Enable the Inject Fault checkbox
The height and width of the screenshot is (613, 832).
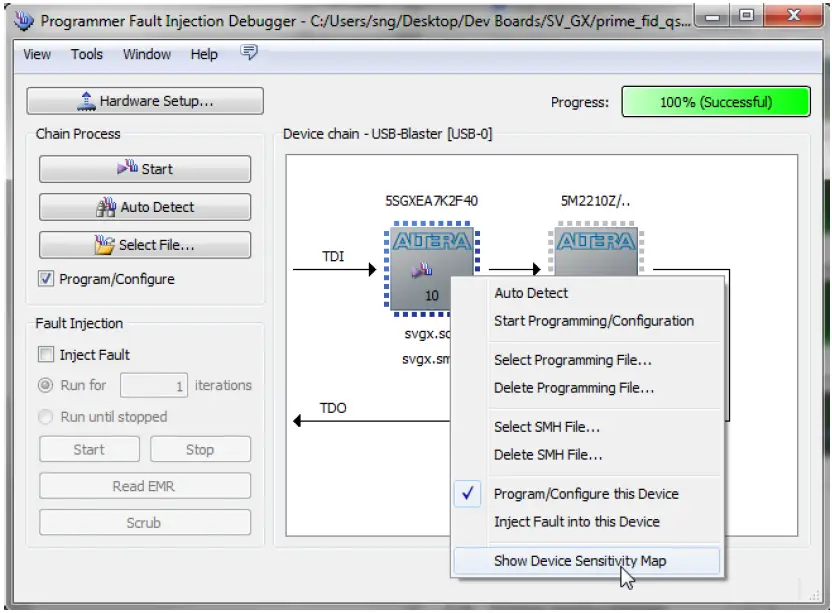tap(45, 355)
